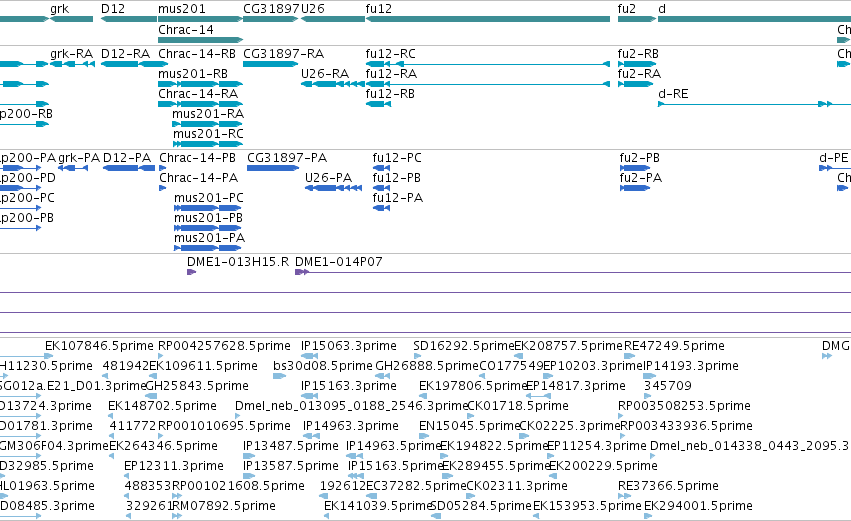The width and height of the screenshot is (851, 521).
Task: Click the EK264346.5prime EST label
Action: point(163,447)
